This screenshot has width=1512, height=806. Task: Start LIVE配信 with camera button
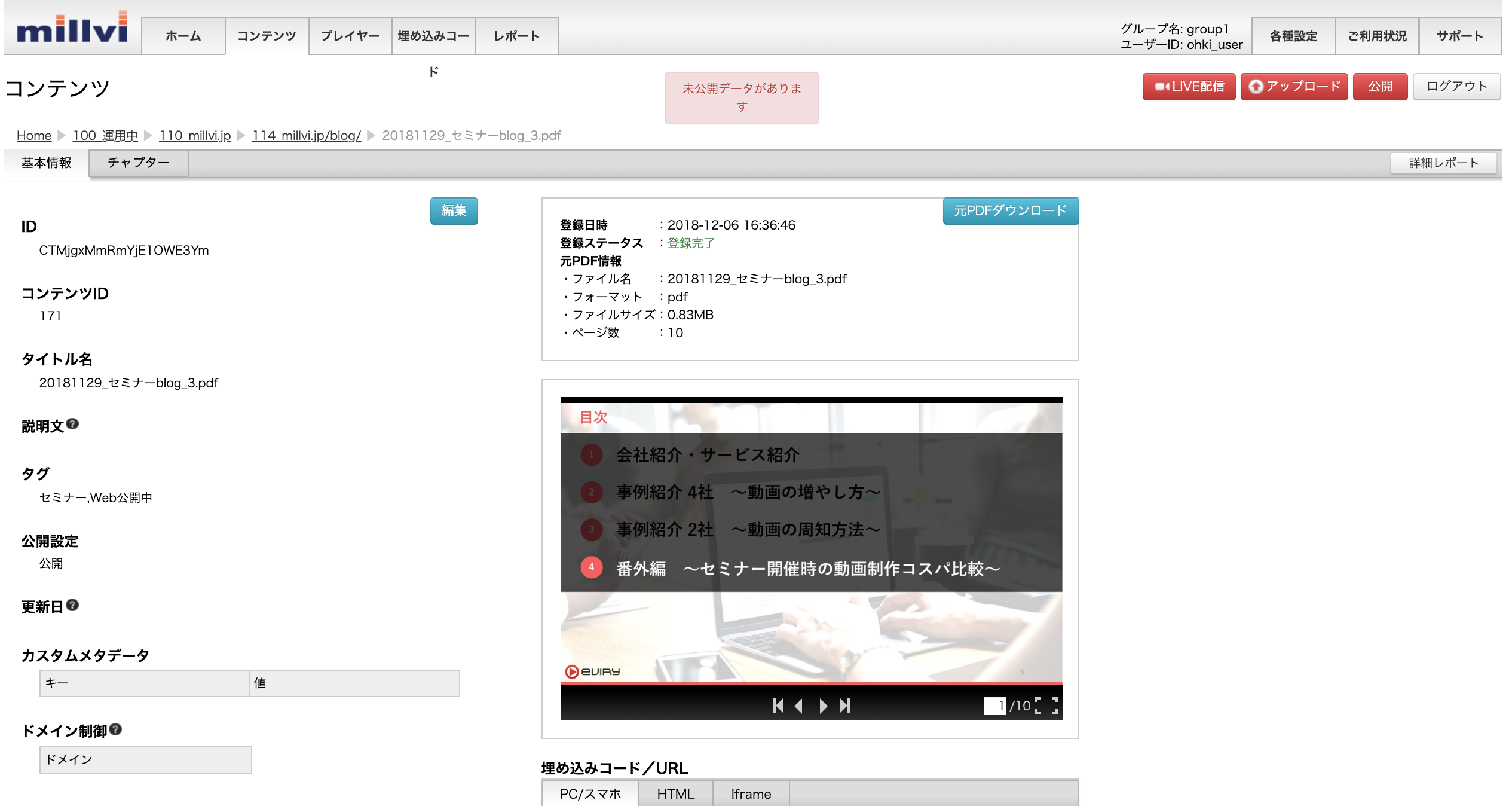coord(1188,87)
